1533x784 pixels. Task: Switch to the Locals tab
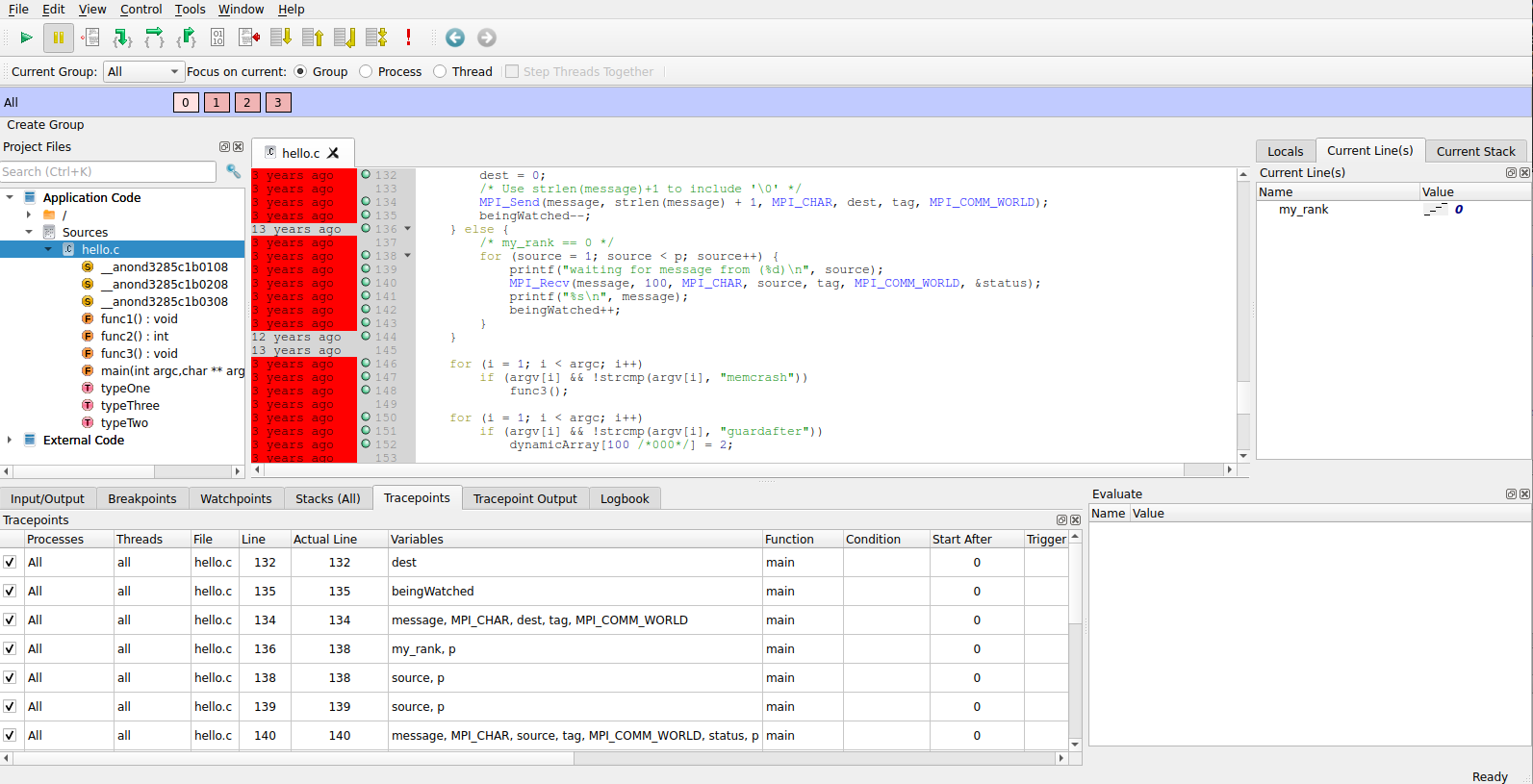coord(1285,151)
